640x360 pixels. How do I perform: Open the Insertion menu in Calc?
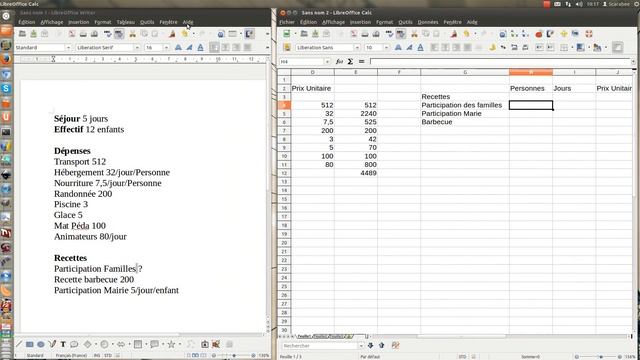[360, 22]
